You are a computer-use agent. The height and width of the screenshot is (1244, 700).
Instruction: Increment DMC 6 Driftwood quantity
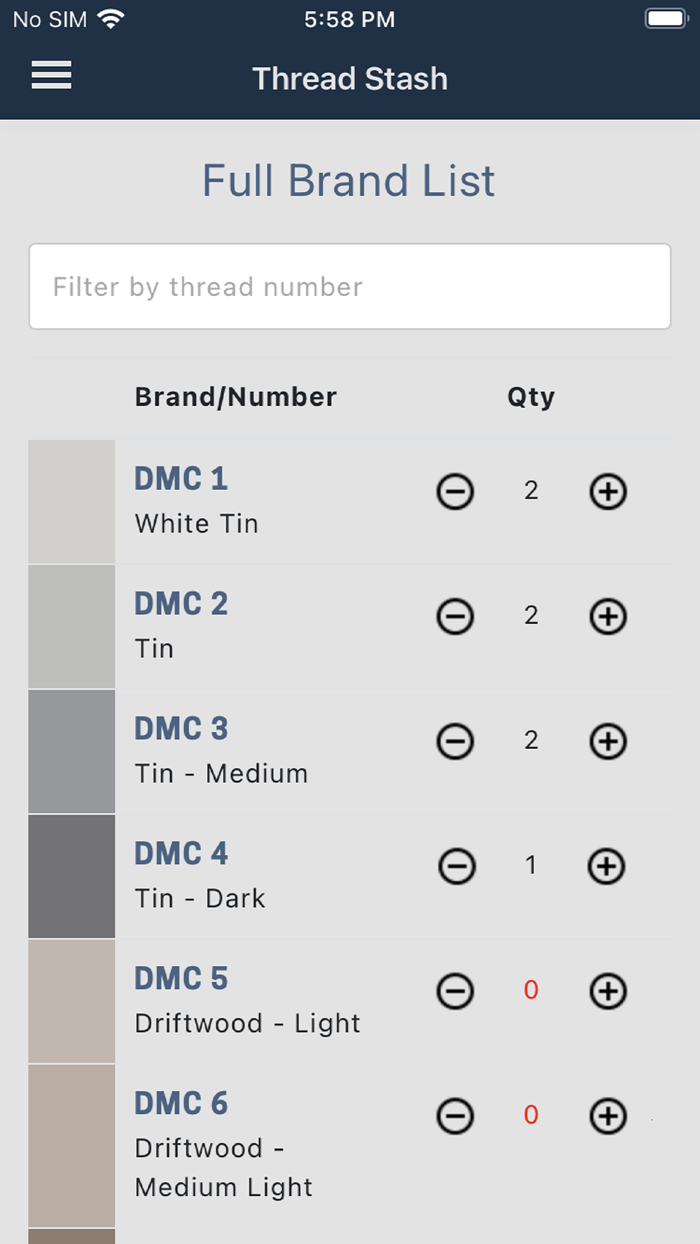608,1116
